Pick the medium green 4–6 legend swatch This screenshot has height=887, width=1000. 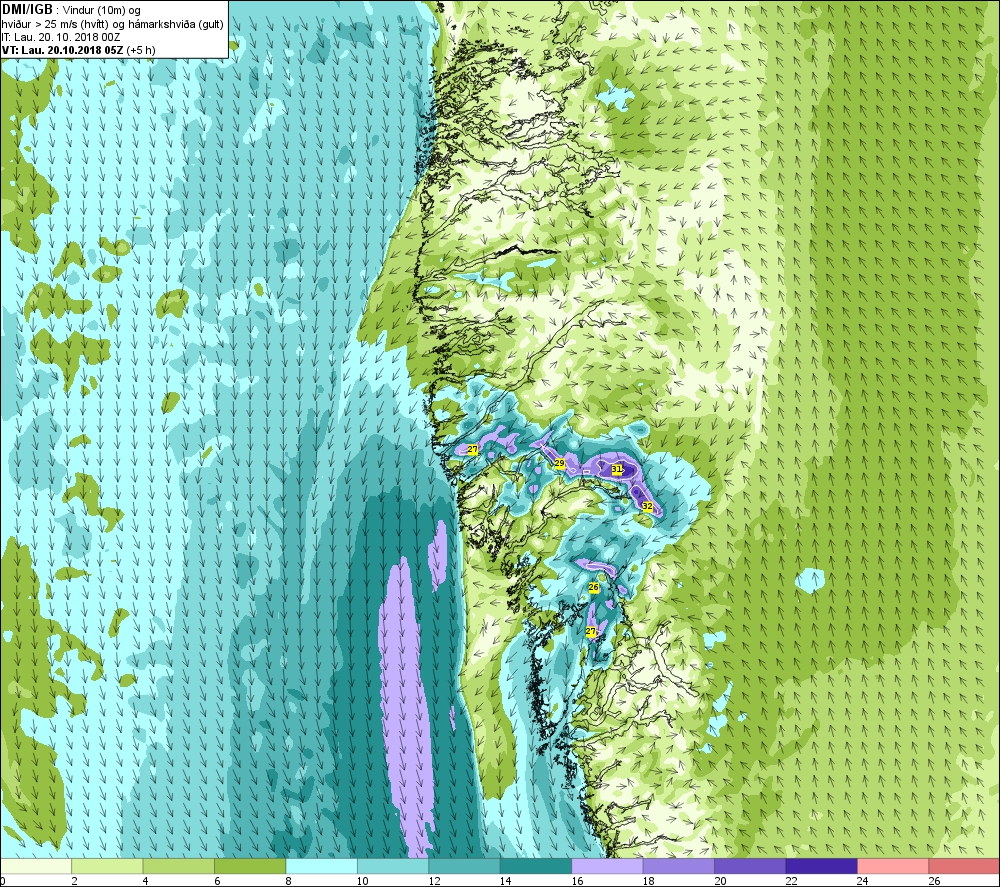click(179, 866)
